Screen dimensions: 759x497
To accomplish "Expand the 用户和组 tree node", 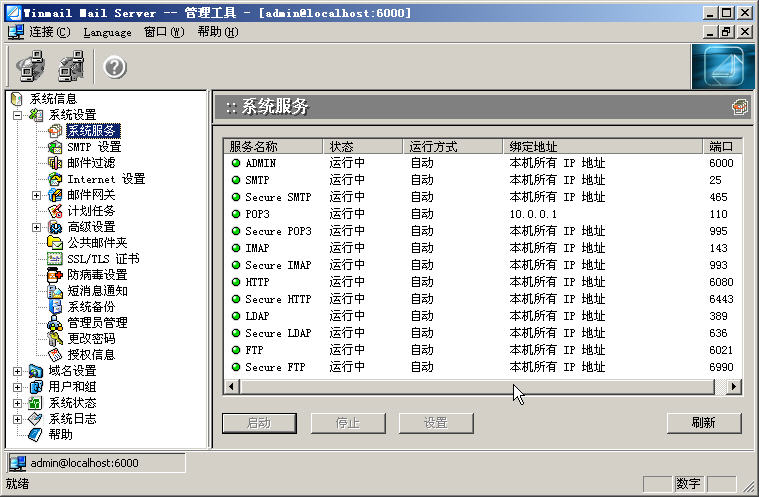I will 18,387.
